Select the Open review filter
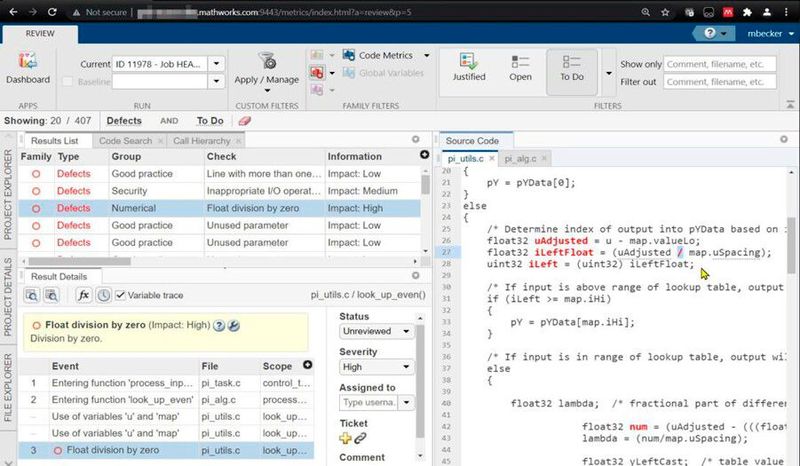The width and height of the screenshot is (800, 466). click(520, 67)
